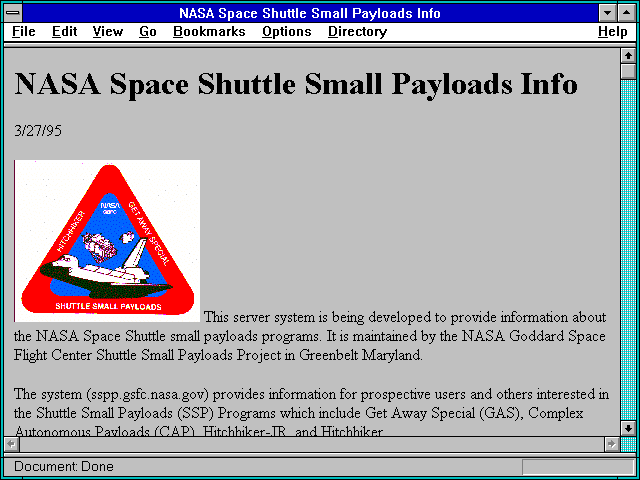Click the Shuttle Small Payloads patch image
The width and height of the screenshot is (640, 480).
(x=107, y=241)
